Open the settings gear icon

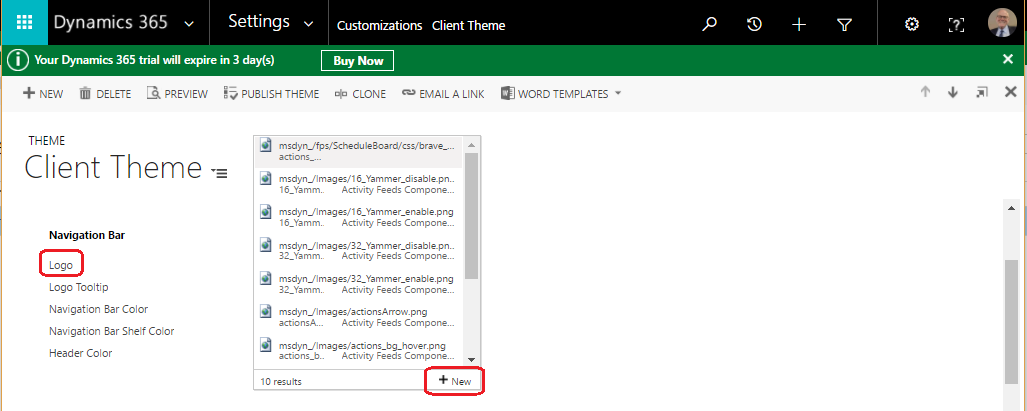[x=911, y=24]
